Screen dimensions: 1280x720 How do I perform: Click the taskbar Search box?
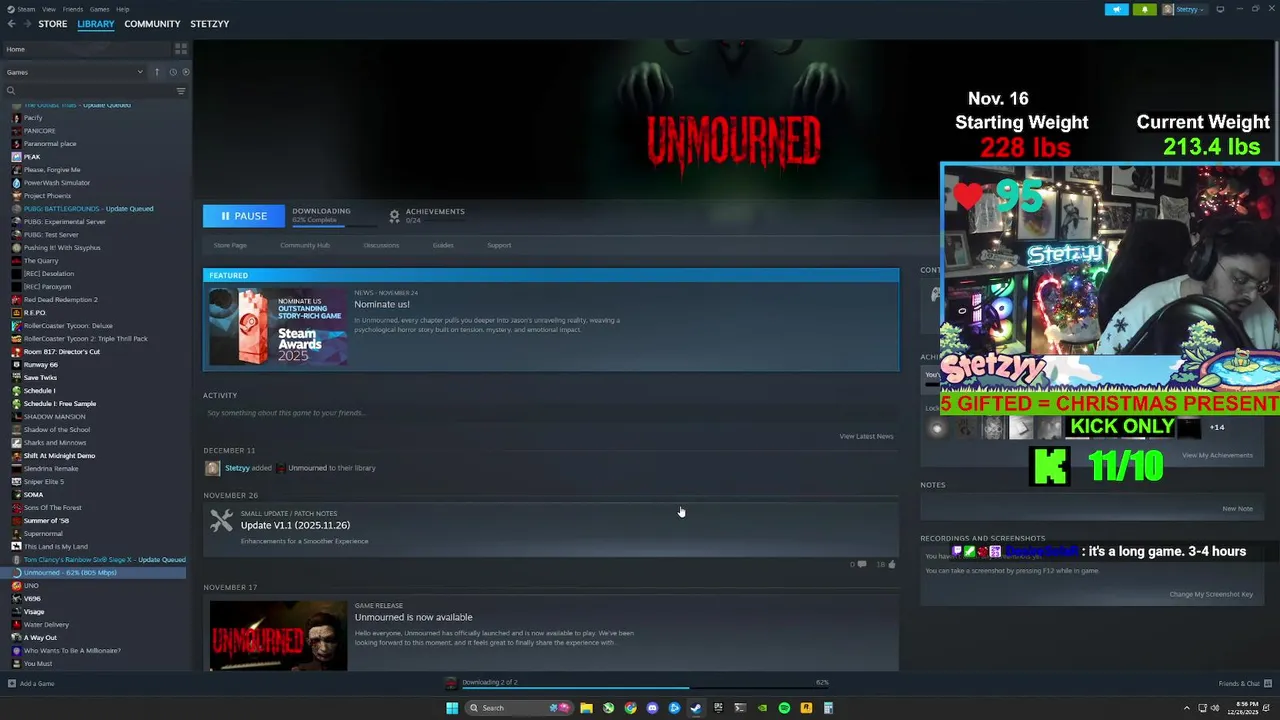tap(520, 708)
